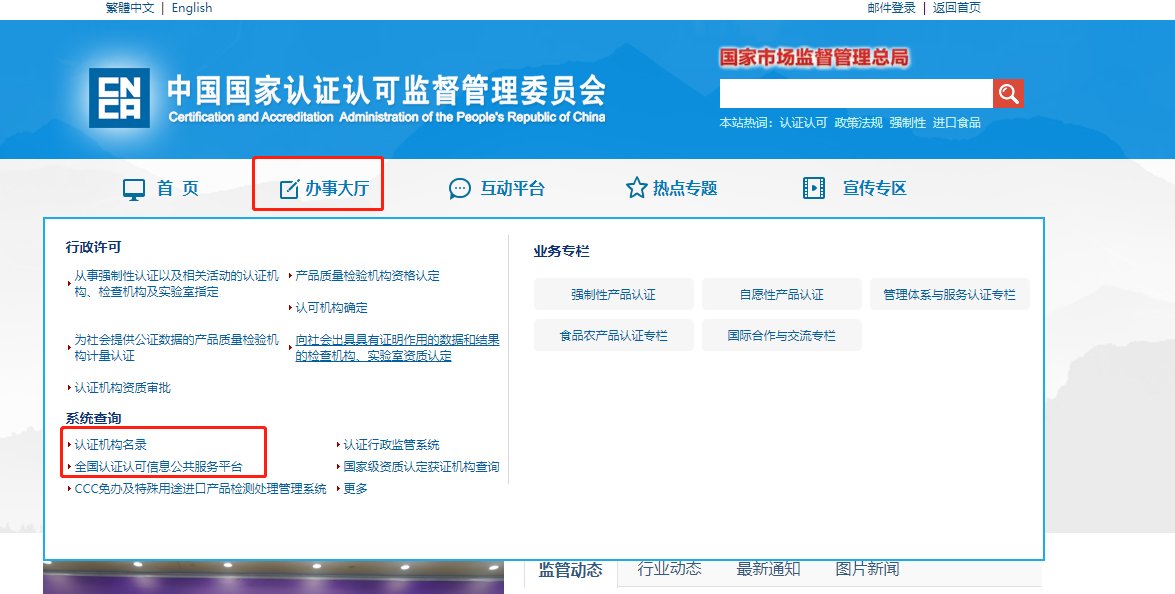Open the 国际合作与交流专栏 section
The width and height of the screenshot is (1175, 594).
(781, 334)
